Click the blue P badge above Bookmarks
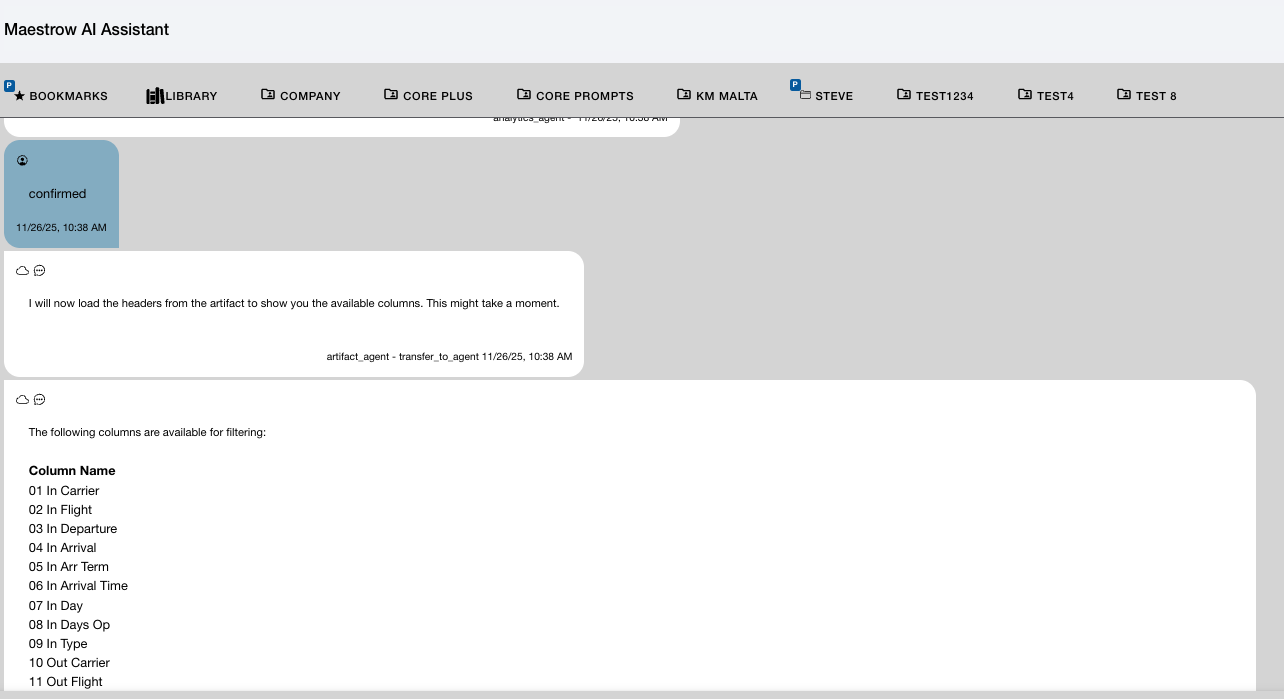Viewport: 1284px width, 699px height. tap(9, 85)
